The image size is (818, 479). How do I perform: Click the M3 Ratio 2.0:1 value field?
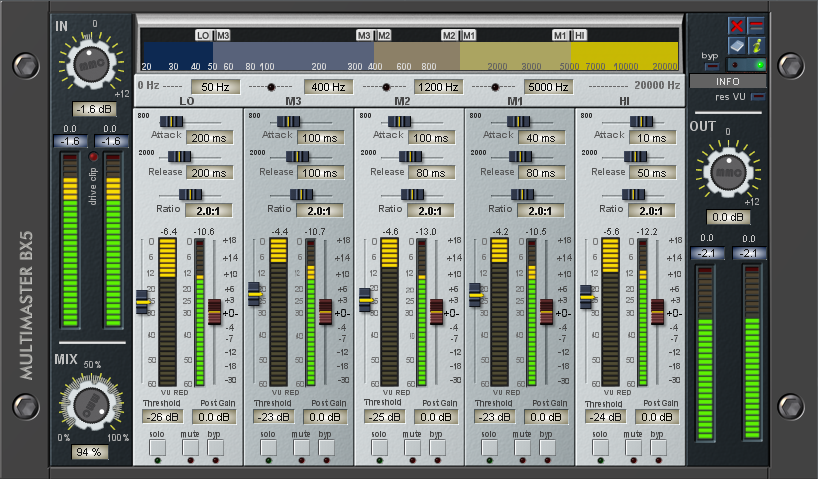coord(319,211)
